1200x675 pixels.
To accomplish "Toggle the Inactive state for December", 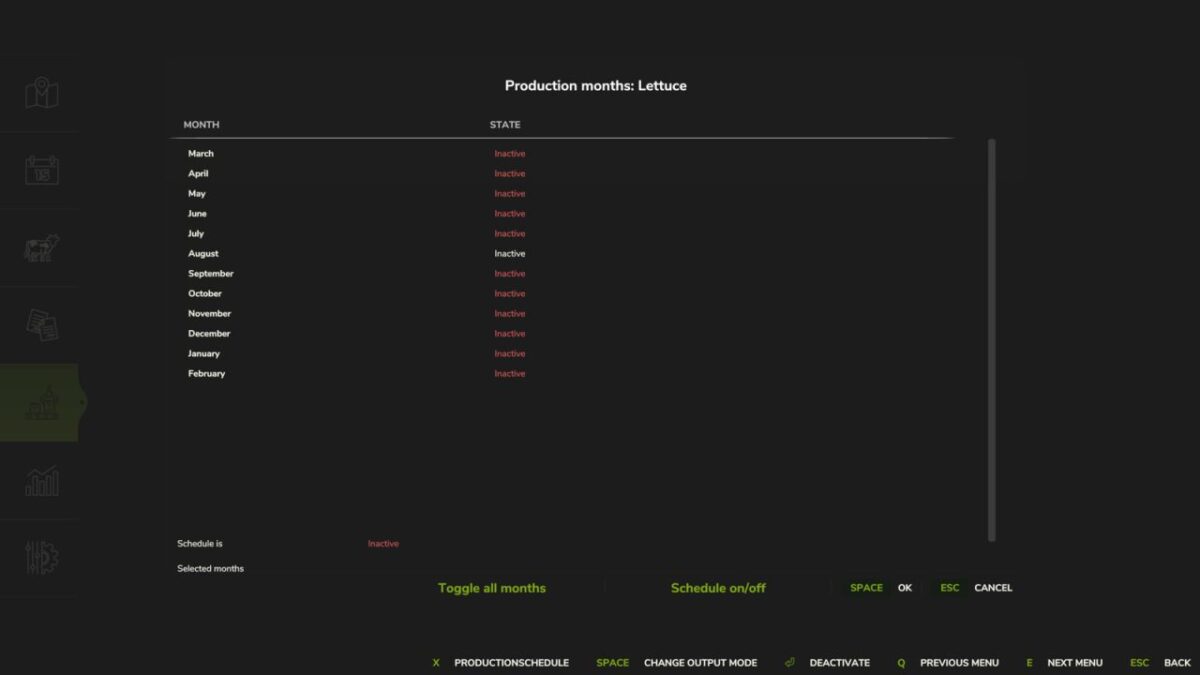I will coord(509,333).
